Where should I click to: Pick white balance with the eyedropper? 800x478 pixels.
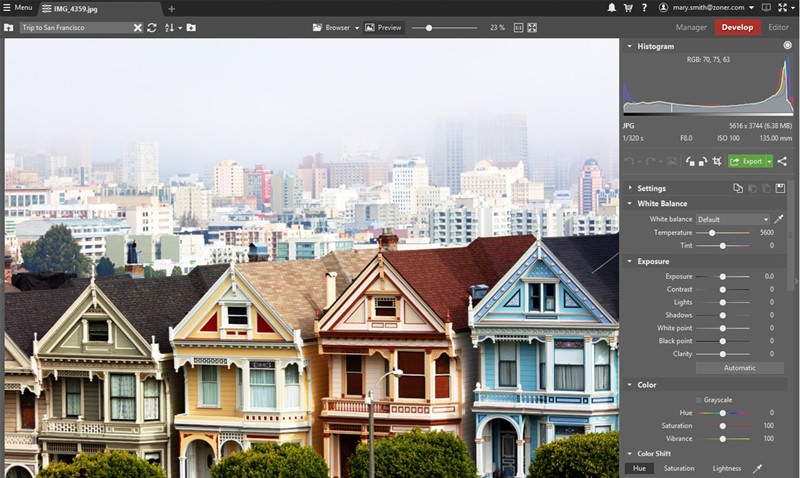tap(779, 219)
